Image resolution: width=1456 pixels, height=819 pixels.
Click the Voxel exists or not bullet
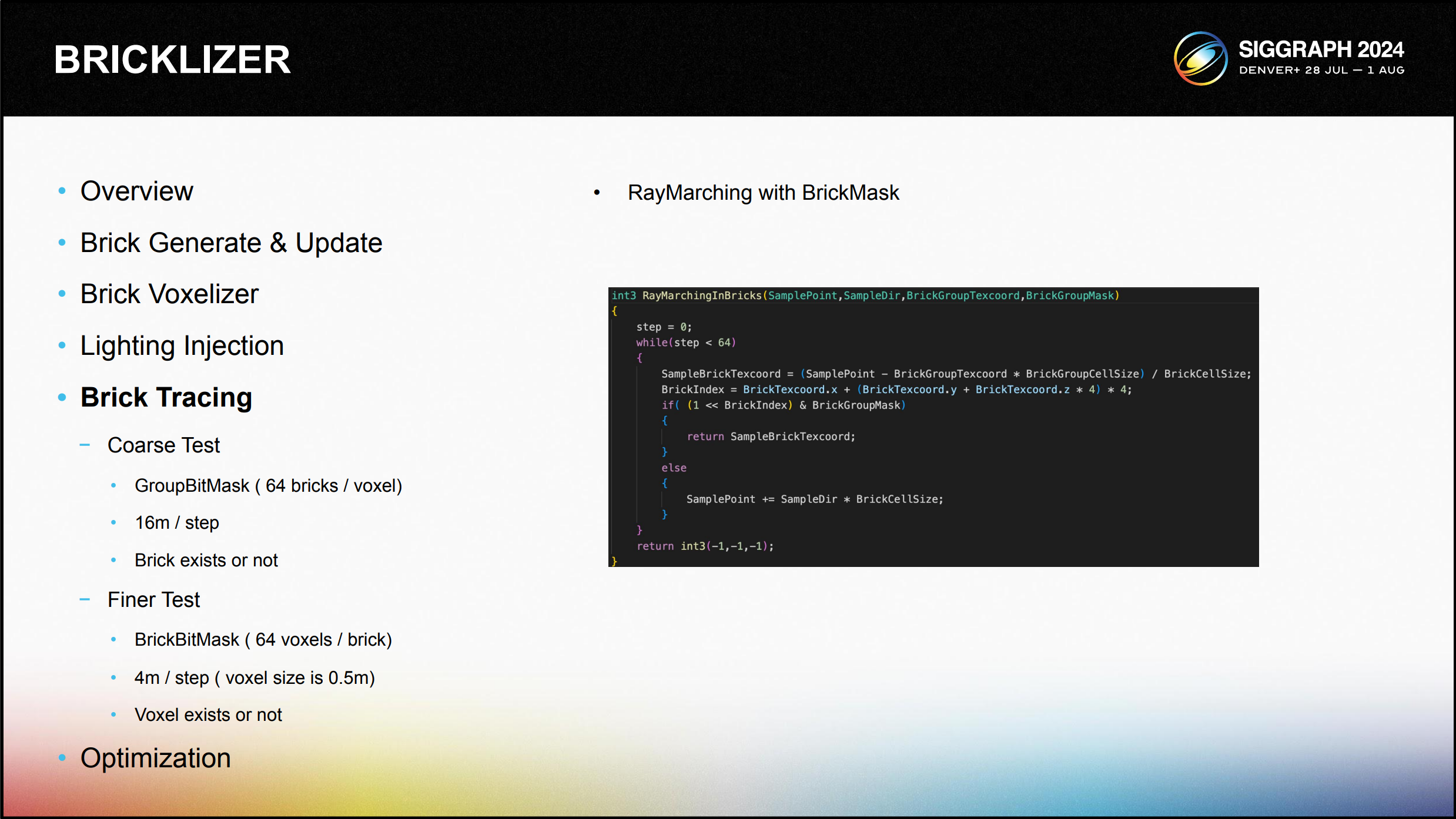point(208,715)
